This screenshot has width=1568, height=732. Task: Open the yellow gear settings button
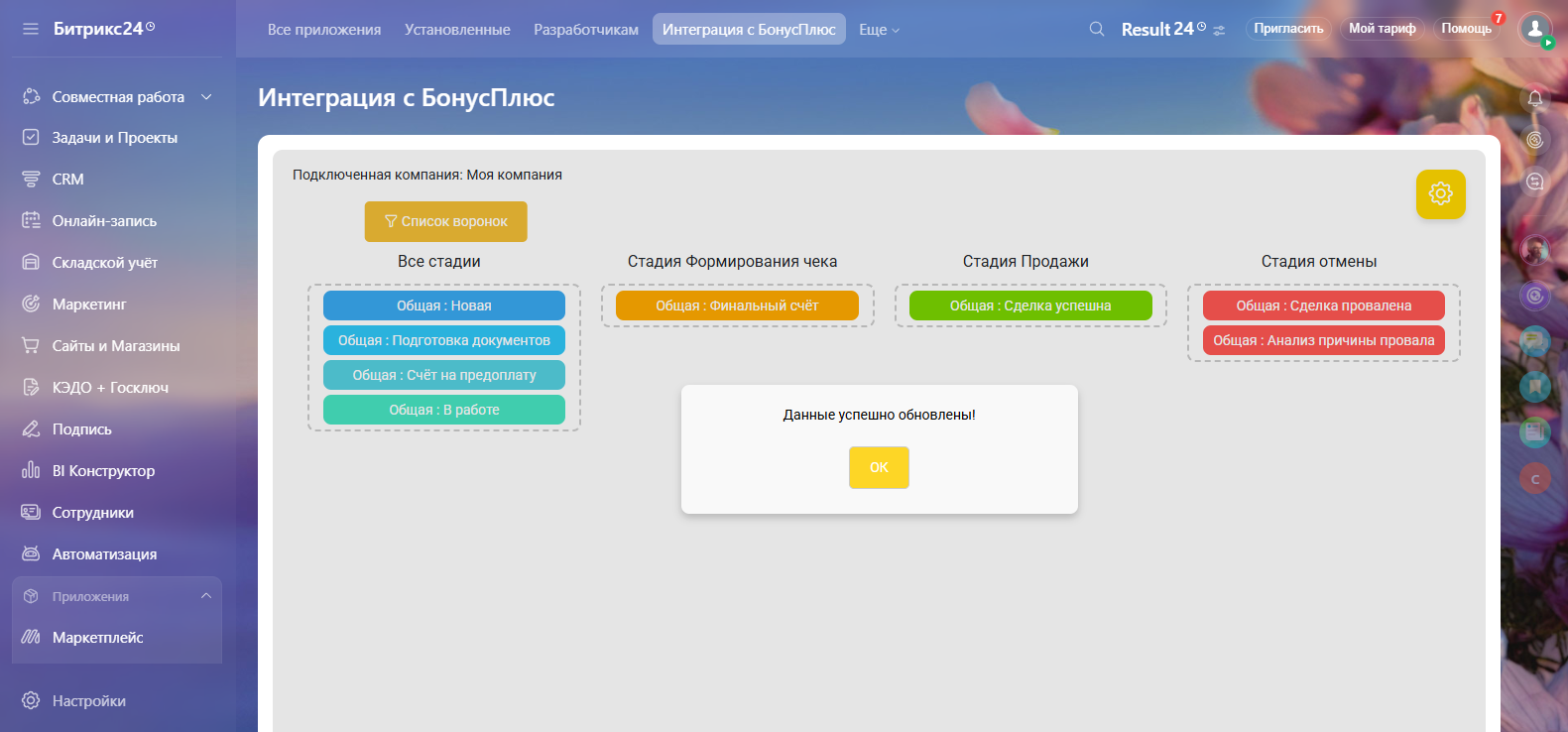(x=1441, y=193)
